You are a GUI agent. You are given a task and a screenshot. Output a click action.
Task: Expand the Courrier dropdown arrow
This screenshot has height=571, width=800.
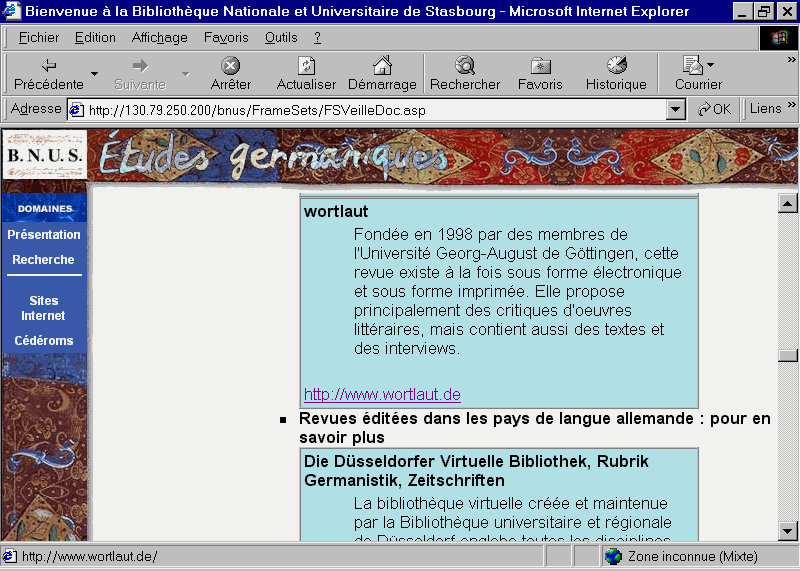(x=711, y=65)
